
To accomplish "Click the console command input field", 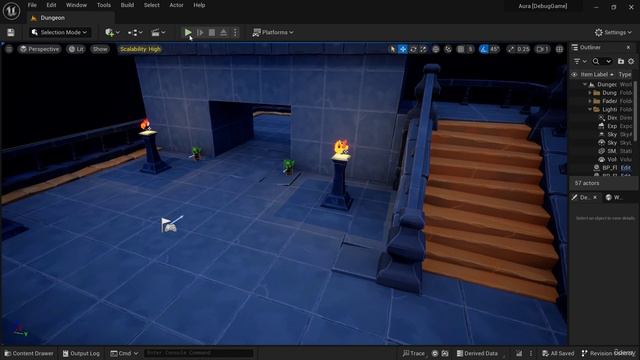I will (198, 353).
